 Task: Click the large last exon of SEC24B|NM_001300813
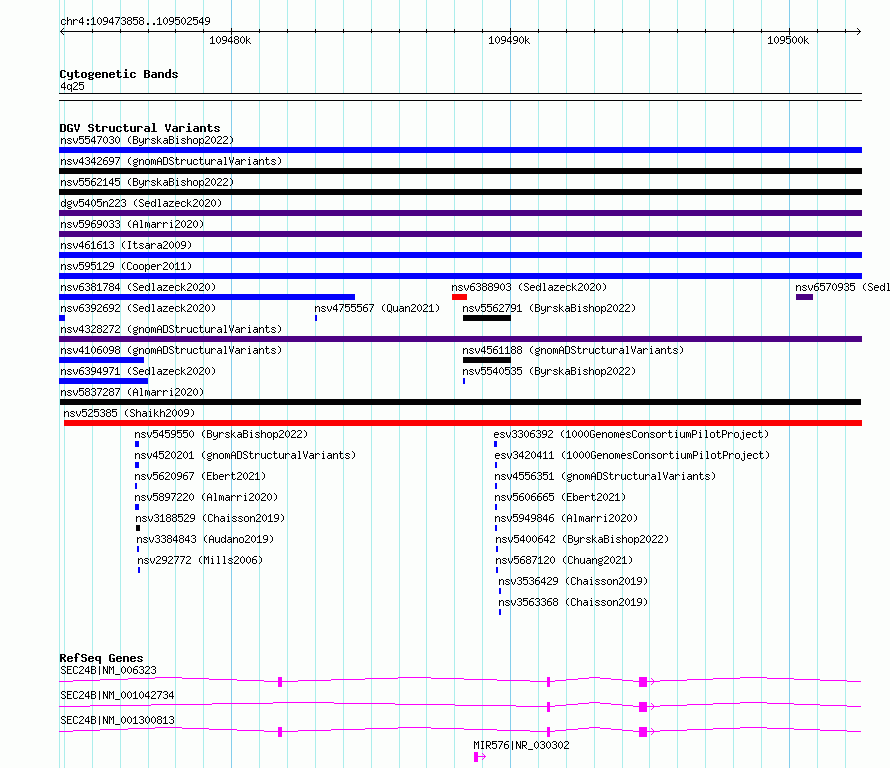click(x=643, y=732)
